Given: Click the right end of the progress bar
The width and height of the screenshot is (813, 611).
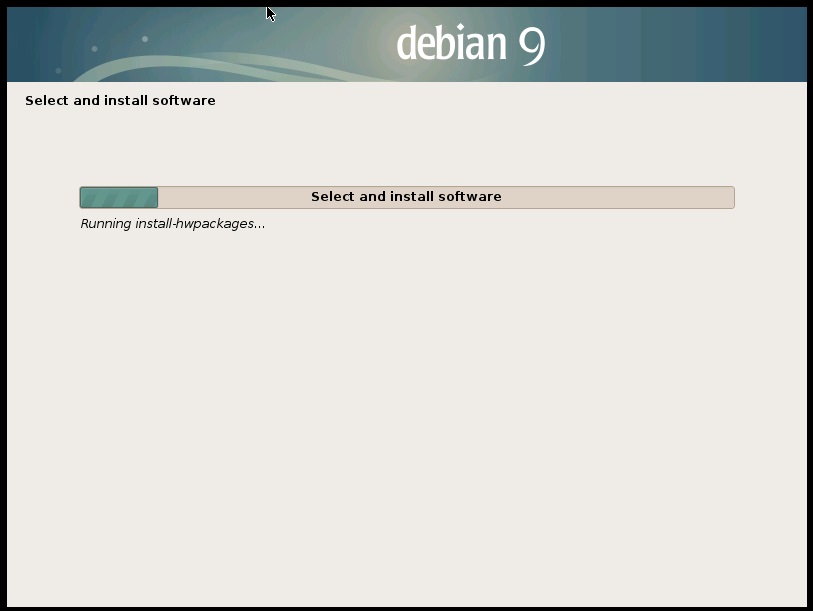Looking at the screenshot, I should tap(730, 197).
